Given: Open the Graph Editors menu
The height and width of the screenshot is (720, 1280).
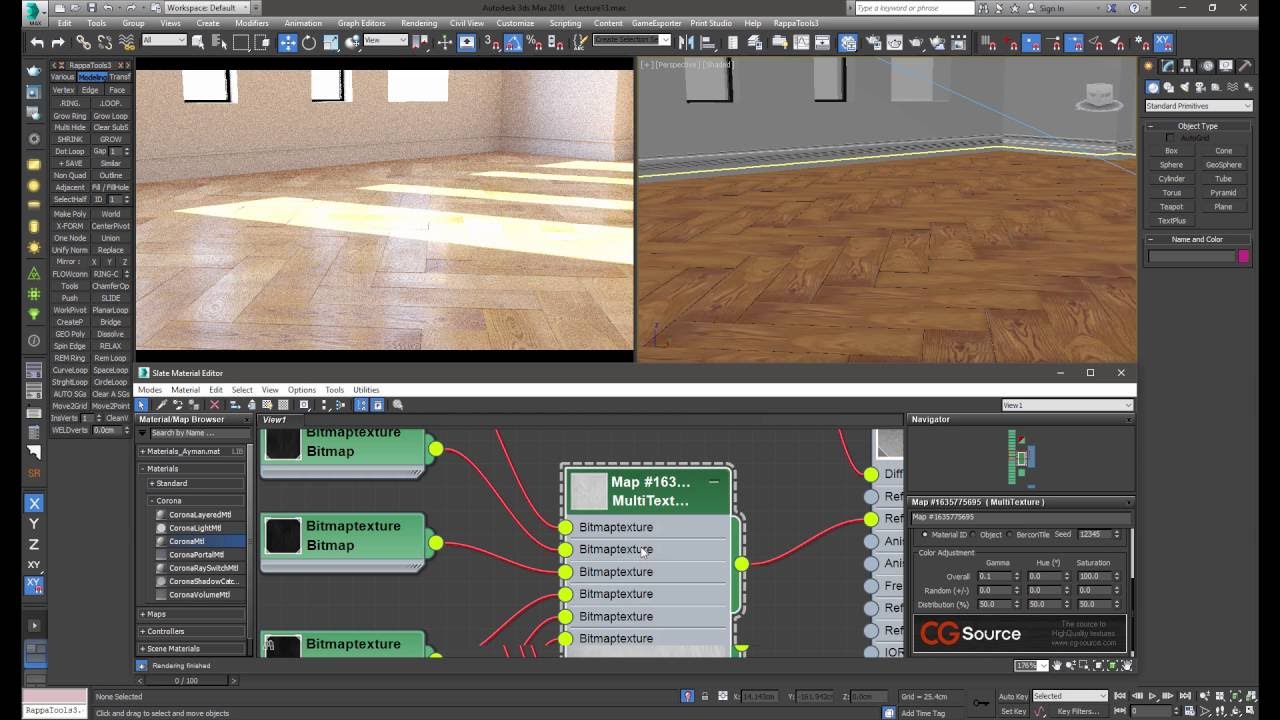Looking at the screenshot, I should tap(361, 23).
